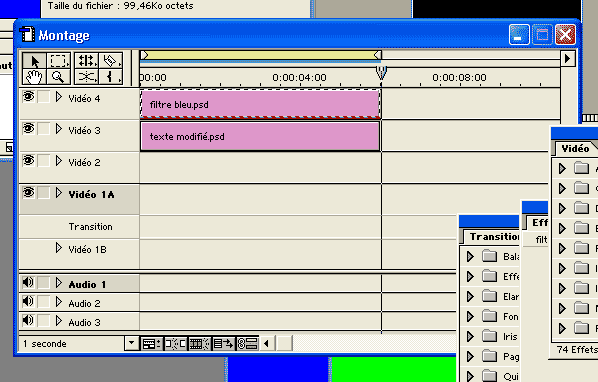Choose the Cross Fade tool

click(87, 77)
